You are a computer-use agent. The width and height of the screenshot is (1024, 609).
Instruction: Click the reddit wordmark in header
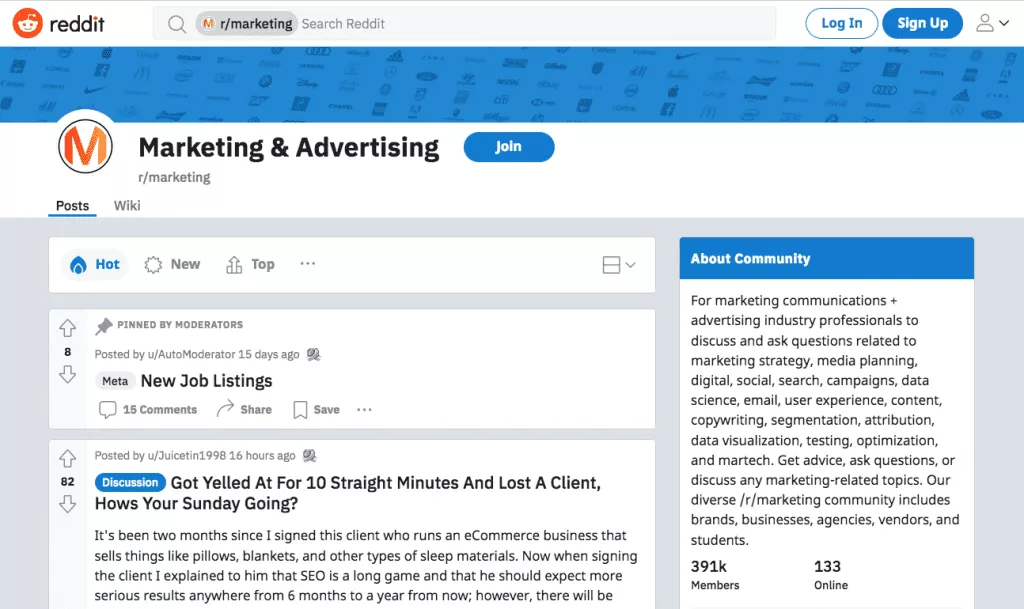[x=76, y=24]
